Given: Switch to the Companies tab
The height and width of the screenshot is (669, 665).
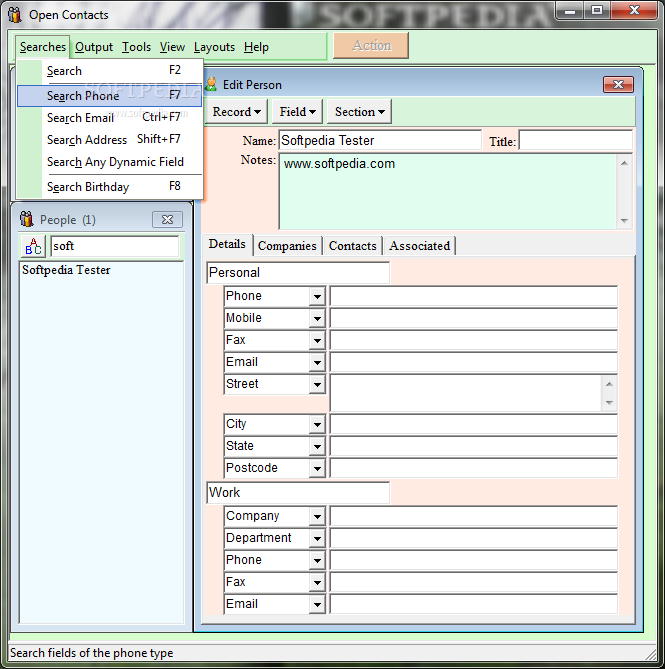Looking at the screenshot, I should coord(287,246).
